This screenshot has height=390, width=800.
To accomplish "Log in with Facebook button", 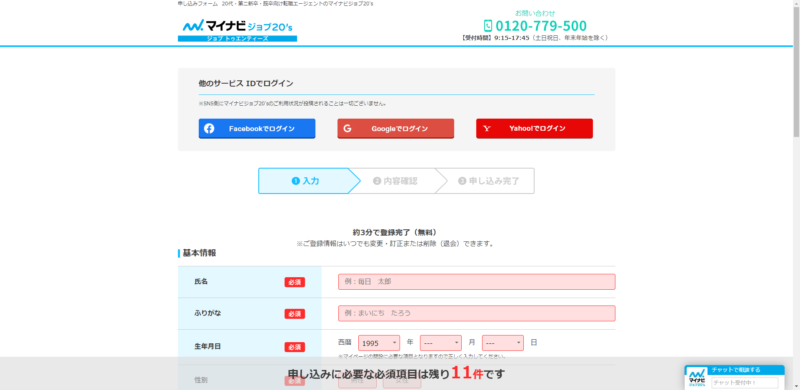I will (257, 129).
